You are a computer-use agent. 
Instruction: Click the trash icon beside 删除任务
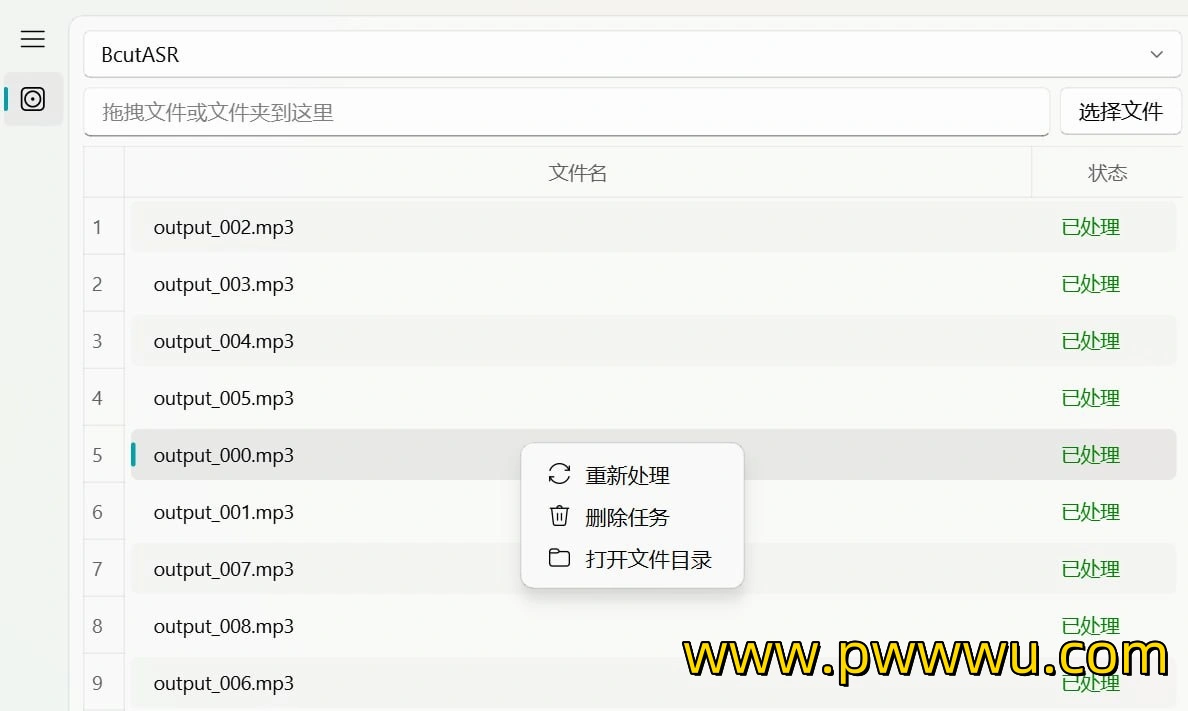tap(559, 515)
